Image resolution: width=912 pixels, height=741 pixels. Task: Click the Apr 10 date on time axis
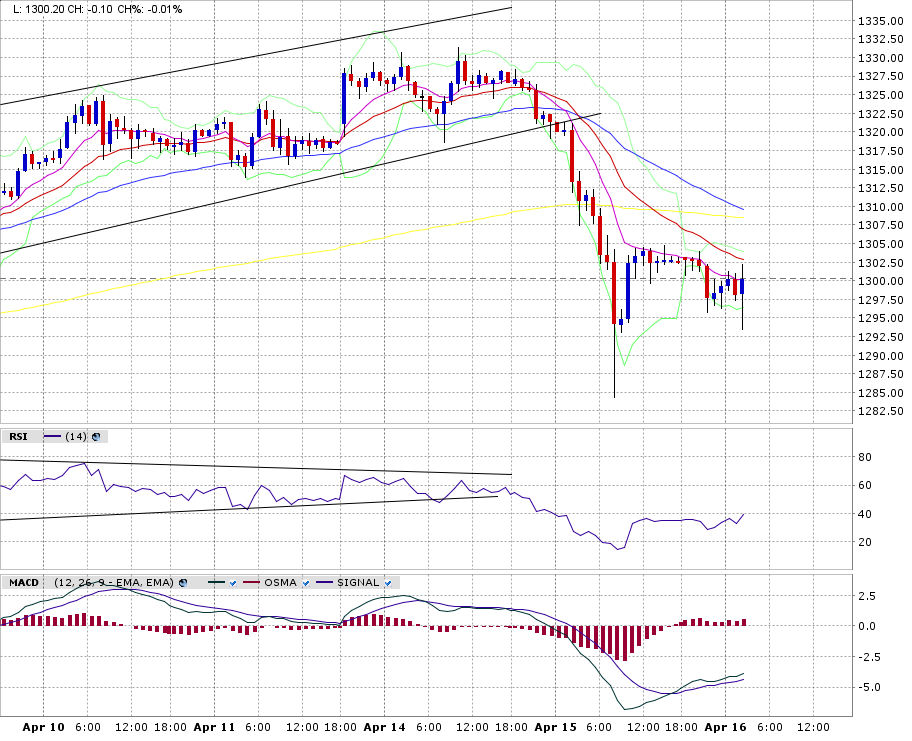(x=44, y=727)
